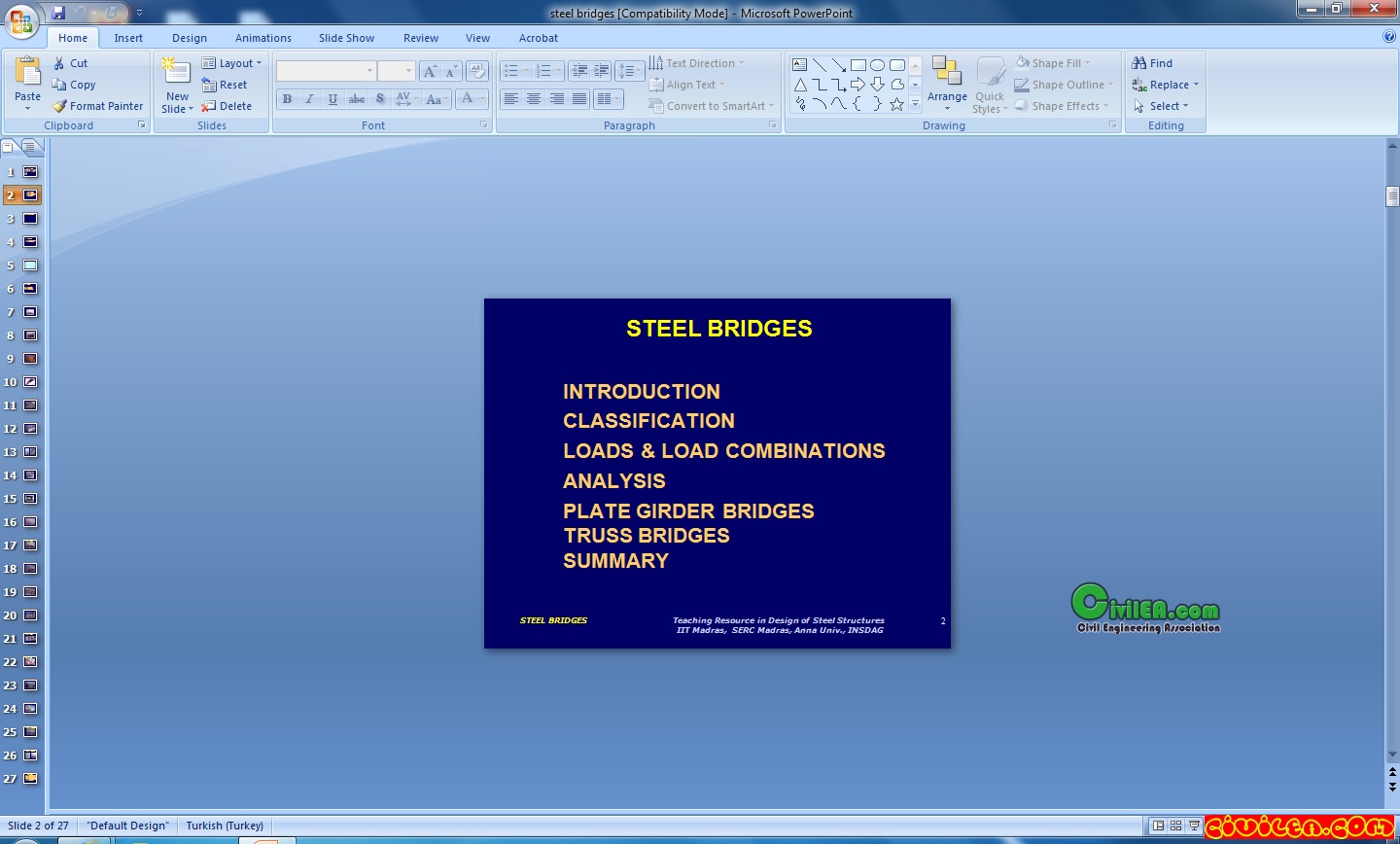Switch to the Review tab
This screenshot has height=844, width=1400.
[x=421, y=38]
